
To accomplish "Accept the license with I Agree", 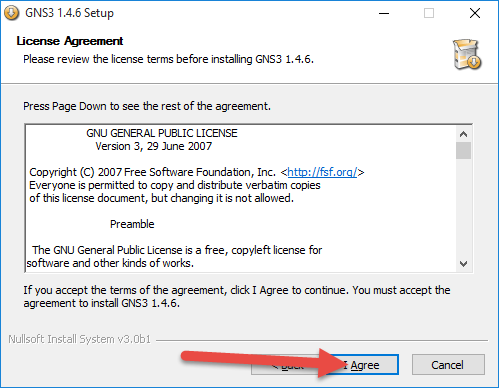I will point(365,364).
